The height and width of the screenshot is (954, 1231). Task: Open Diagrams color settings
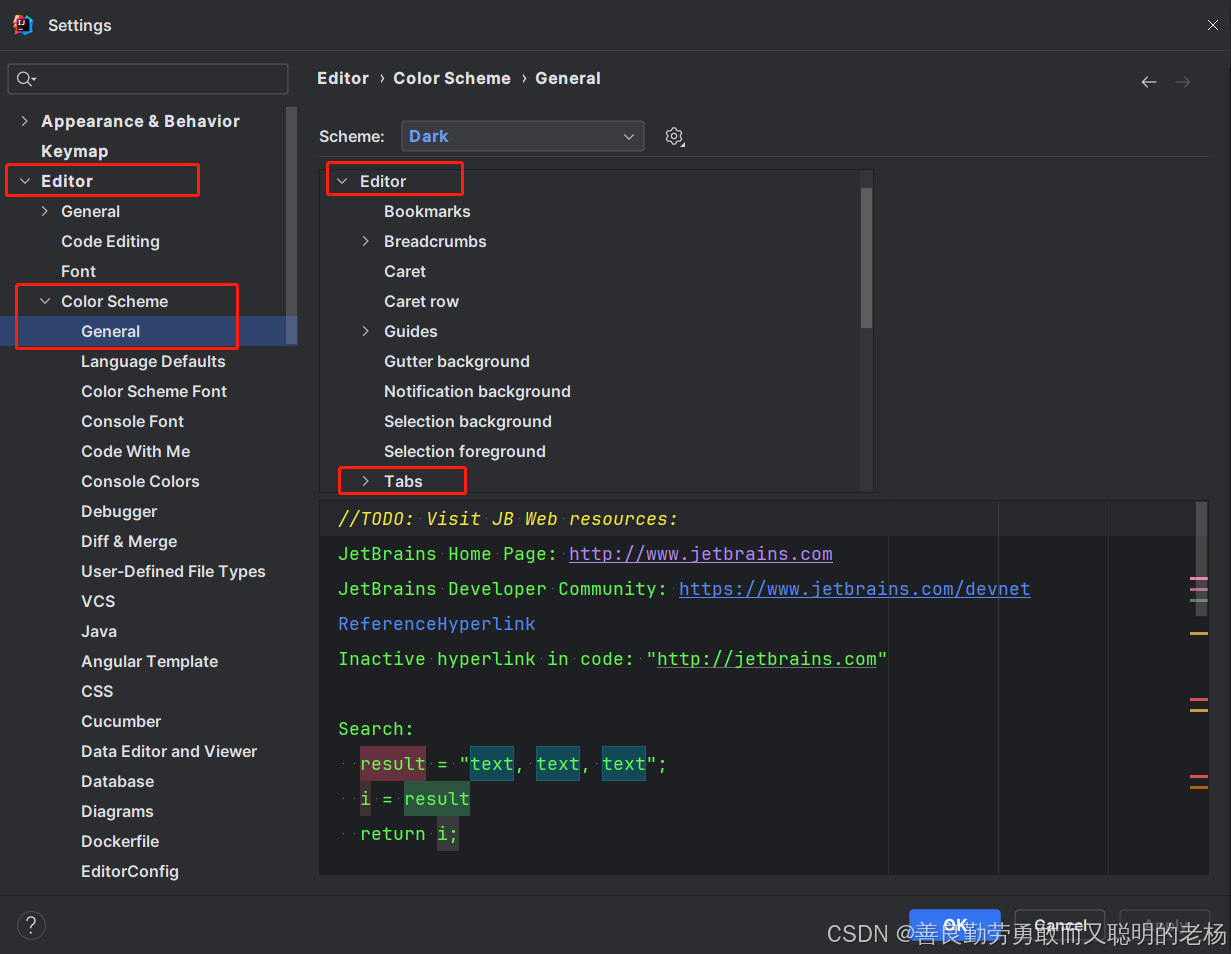(x=117, y=811)
